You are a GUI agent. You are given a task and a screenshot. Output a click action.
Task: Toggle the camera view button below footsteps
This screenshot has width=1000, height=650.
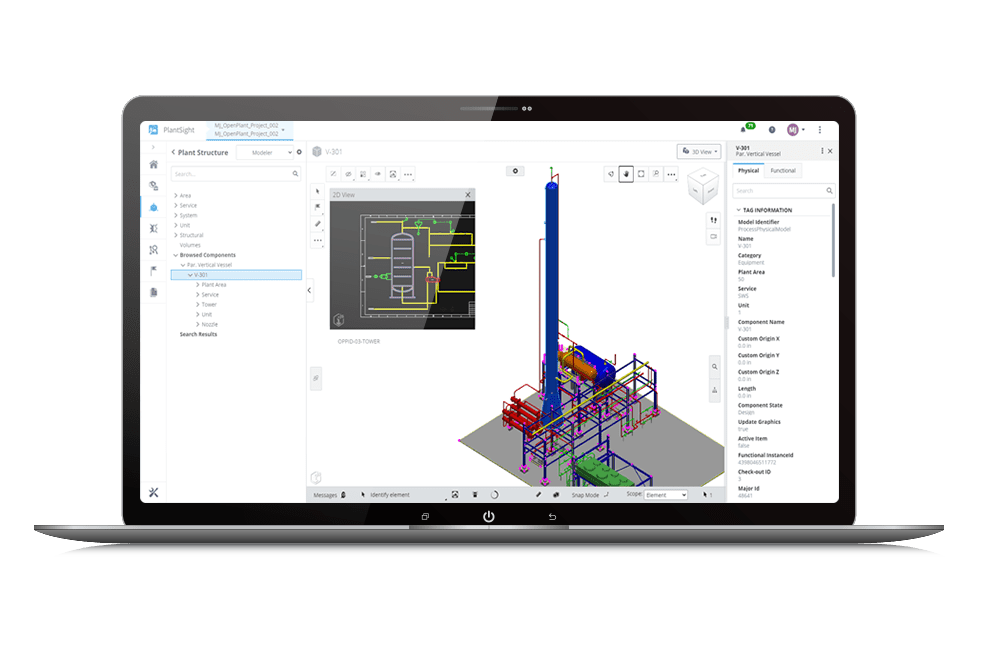[713, 237]
